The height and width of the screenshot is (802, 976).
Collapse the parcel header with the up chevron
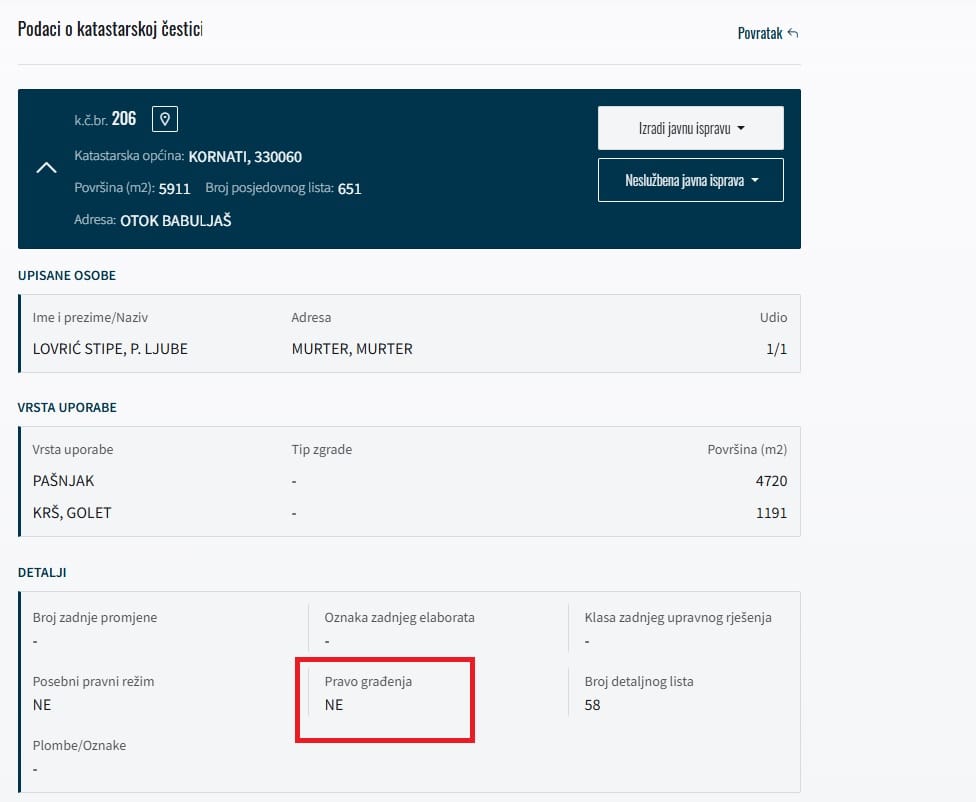click(x=46, y=168)
